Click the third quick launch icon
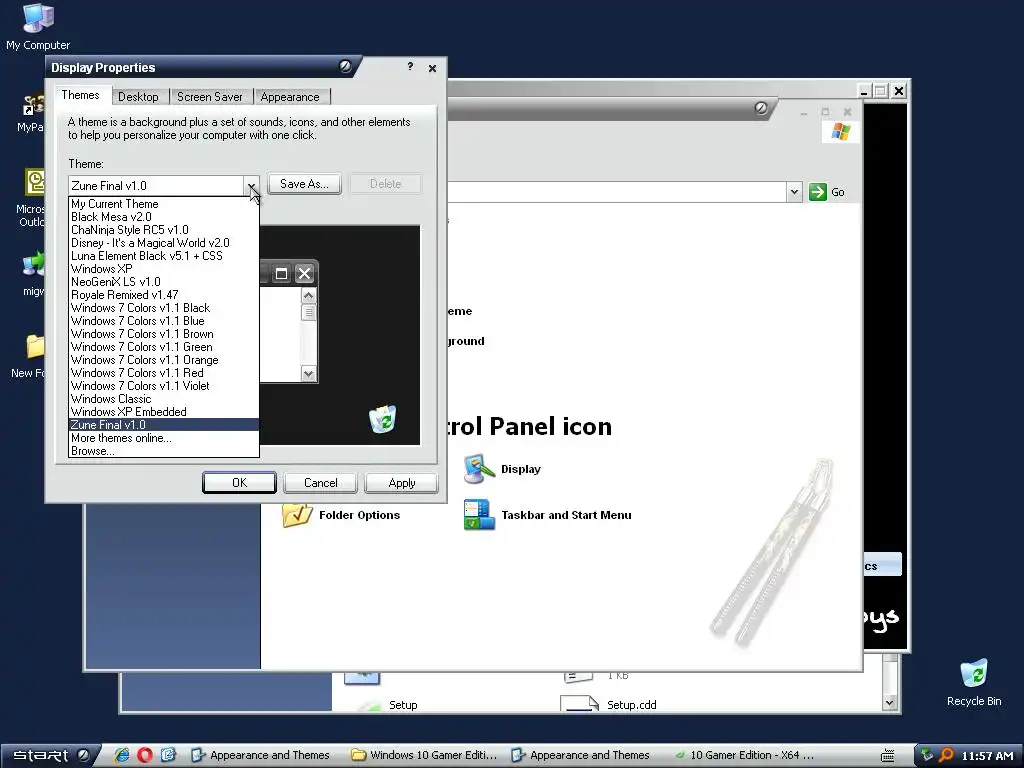 coord(168,755)
